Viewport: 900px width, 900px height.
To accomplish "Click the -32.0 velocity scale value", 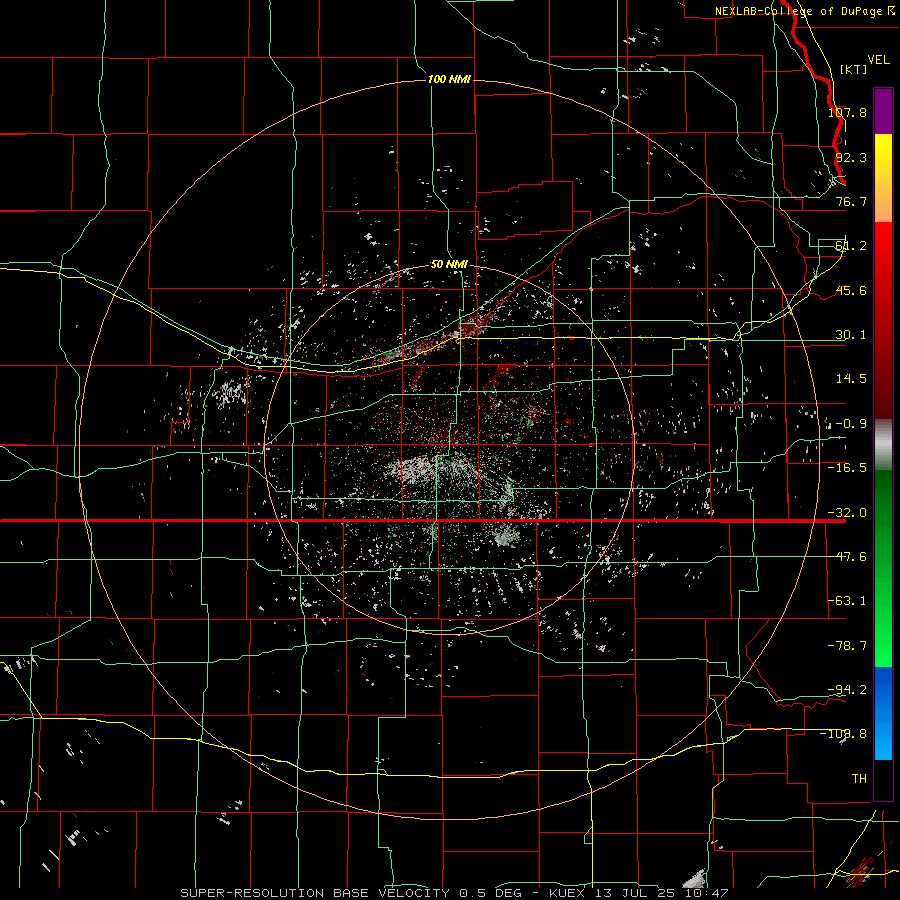I will 847,513.
